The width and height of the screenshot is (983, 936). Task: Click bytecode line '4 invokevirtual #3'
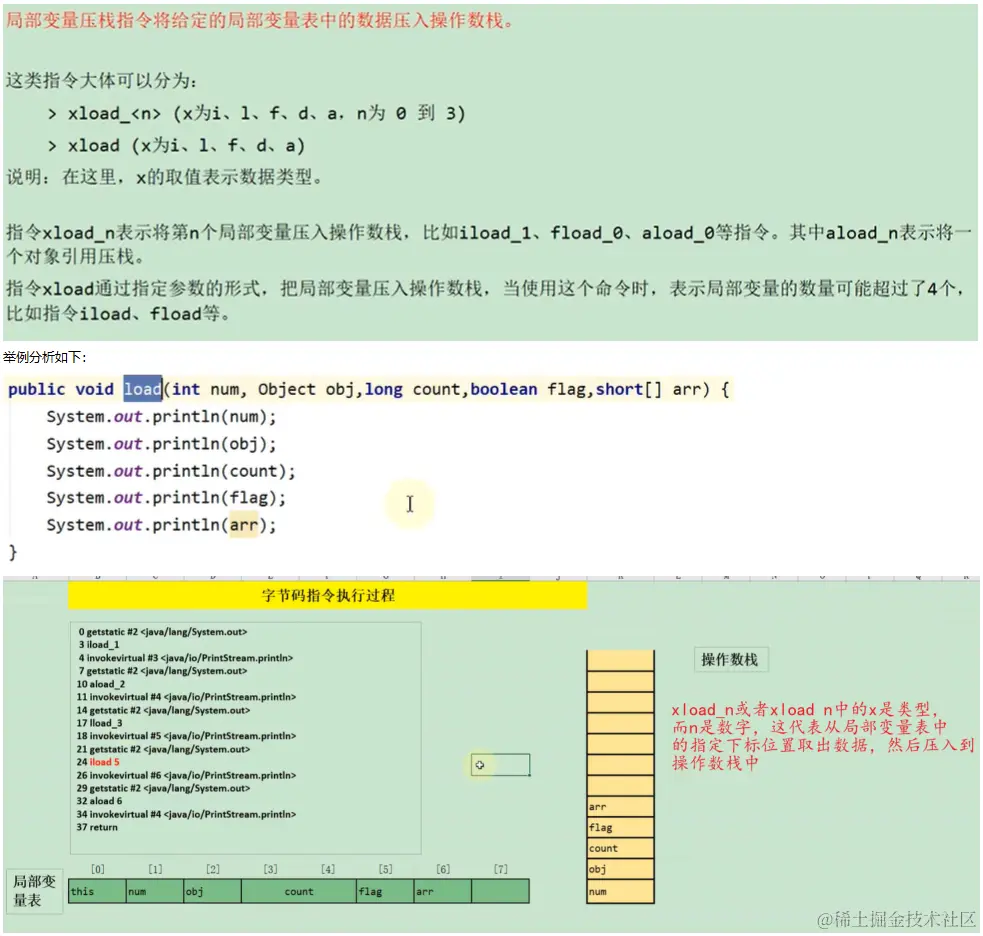coord(186,658)
